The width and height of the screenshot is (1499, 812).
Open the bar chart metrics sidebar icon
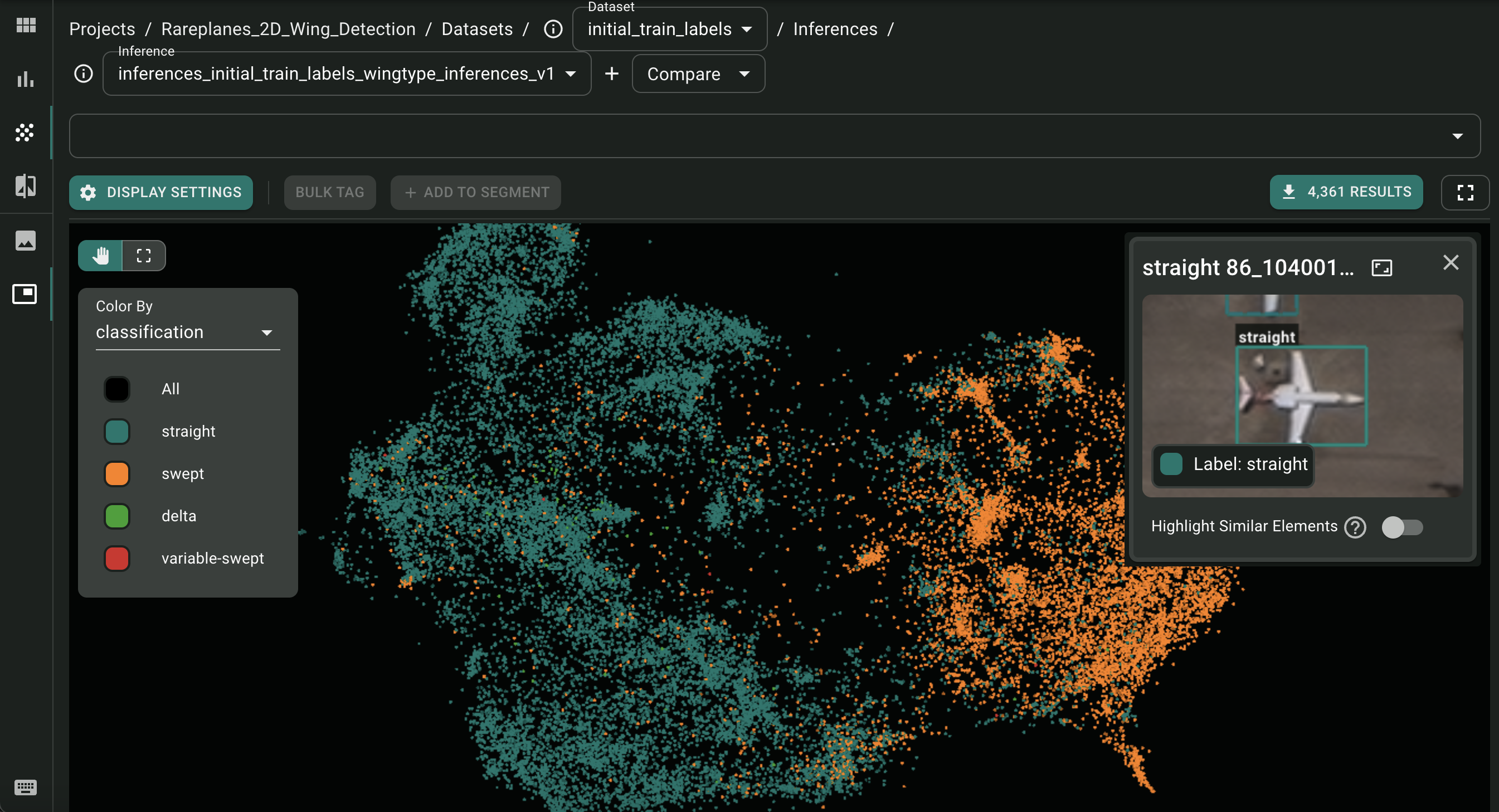[26, 79]
